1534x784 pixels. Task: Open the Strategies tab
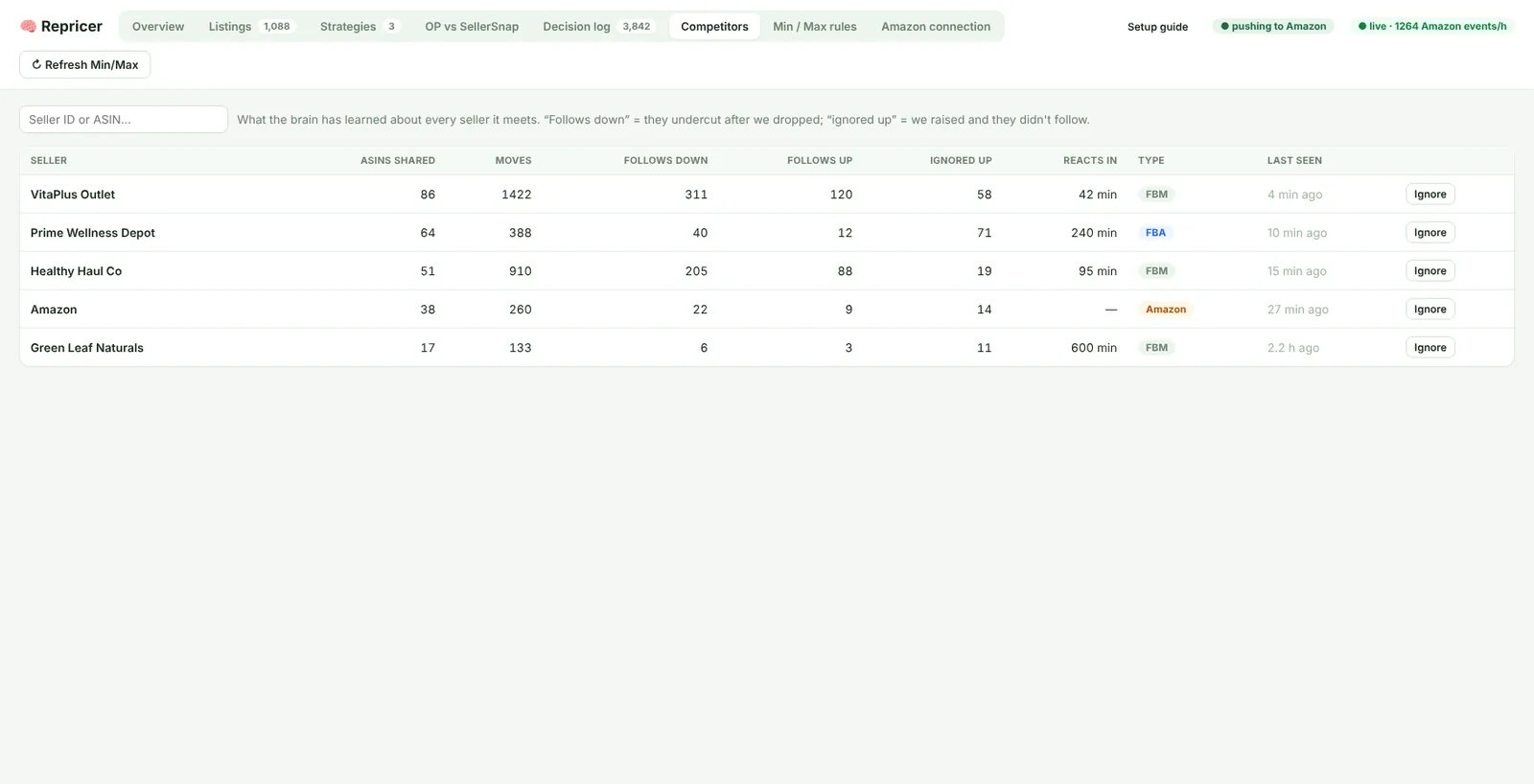[359, 26]
